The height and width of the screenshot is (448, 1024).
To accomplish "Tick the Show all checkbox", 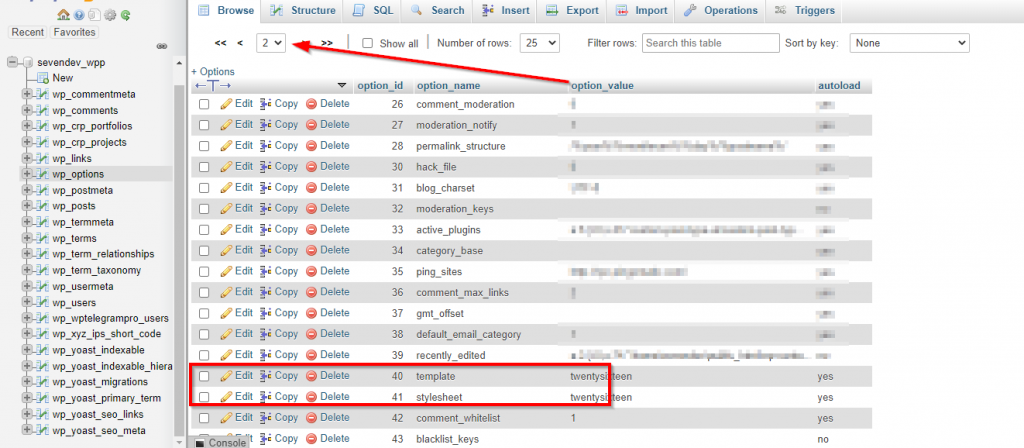I will [368, 43].
